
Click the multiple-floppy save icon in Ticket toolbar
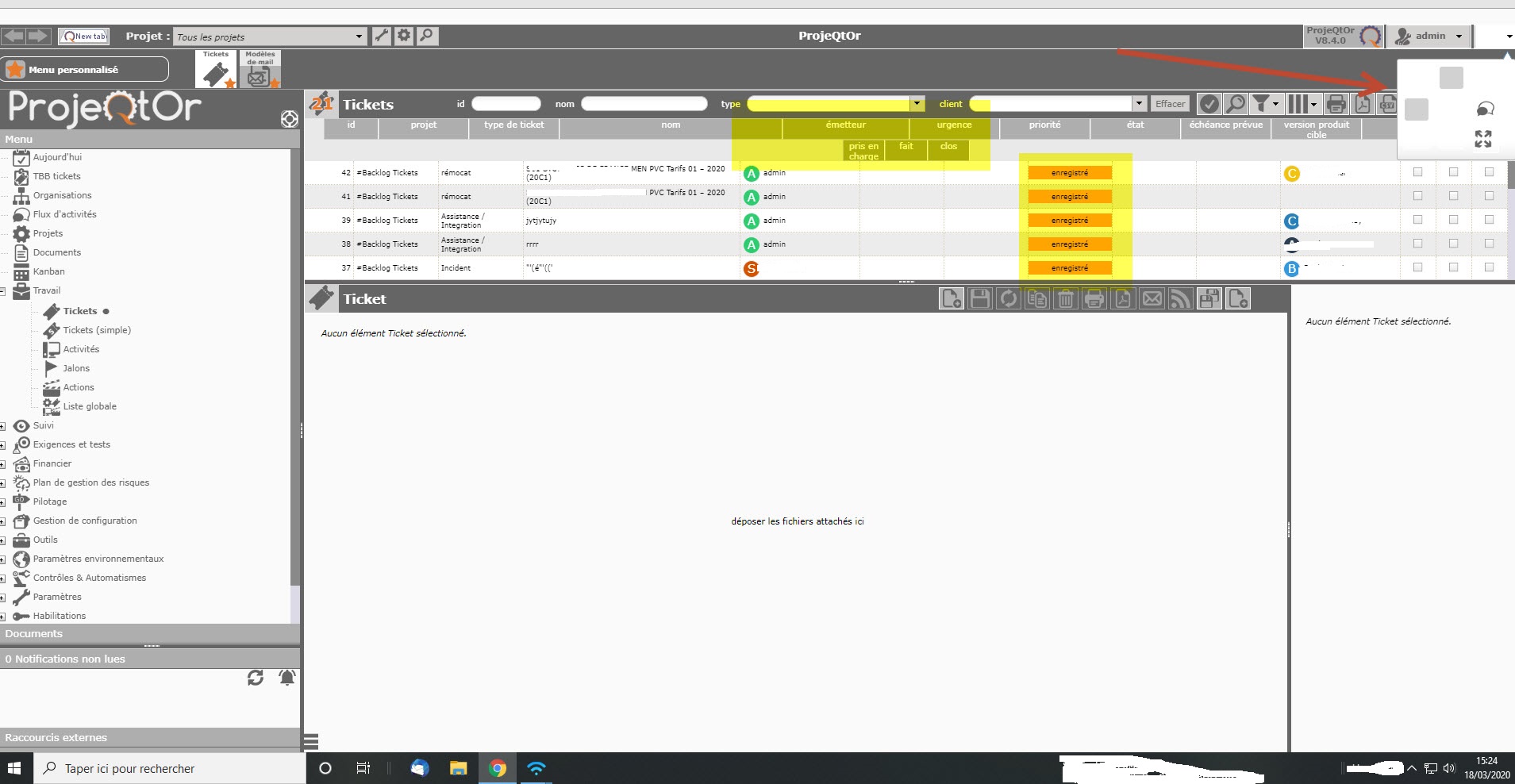(x=1209, y=299)
